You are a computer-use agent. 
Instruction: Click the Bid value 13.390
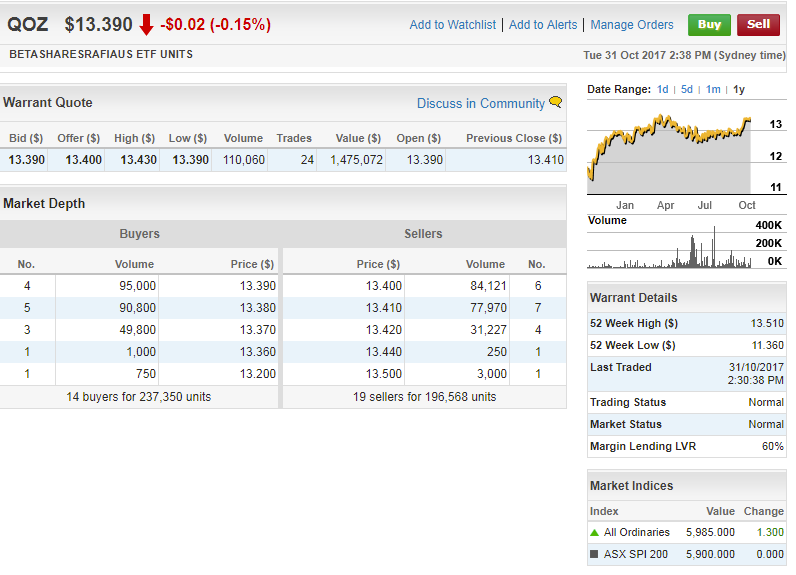point(26,160)
